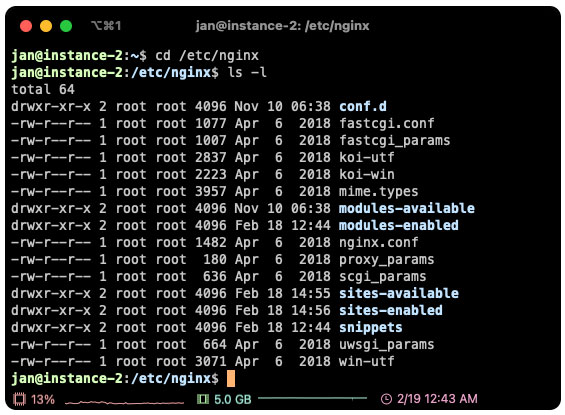This screenshot has height=415, width=565.
Task: Maximize the window with the green button
Action: [66, 26]
